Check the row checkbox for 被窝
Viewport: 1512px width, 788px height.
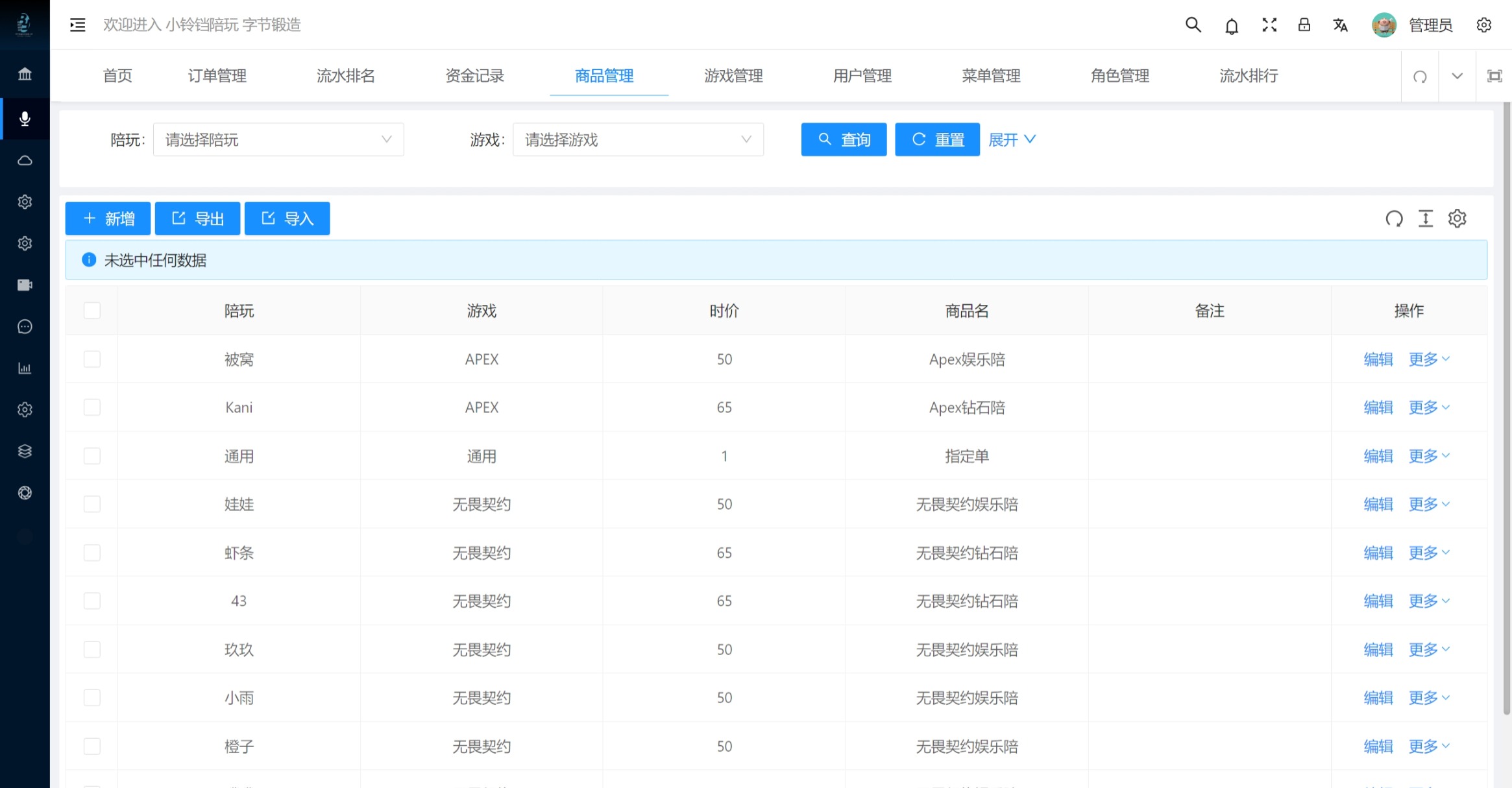[x=92, y=359]
